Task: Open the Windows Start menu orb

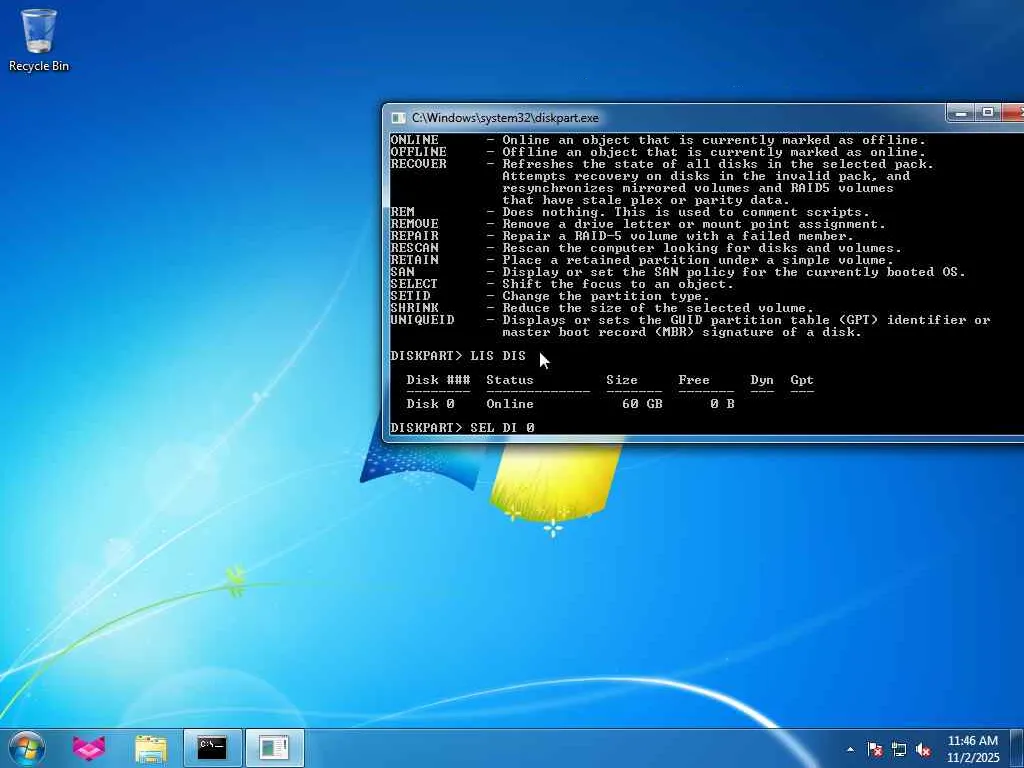Action: coord(27,748)
